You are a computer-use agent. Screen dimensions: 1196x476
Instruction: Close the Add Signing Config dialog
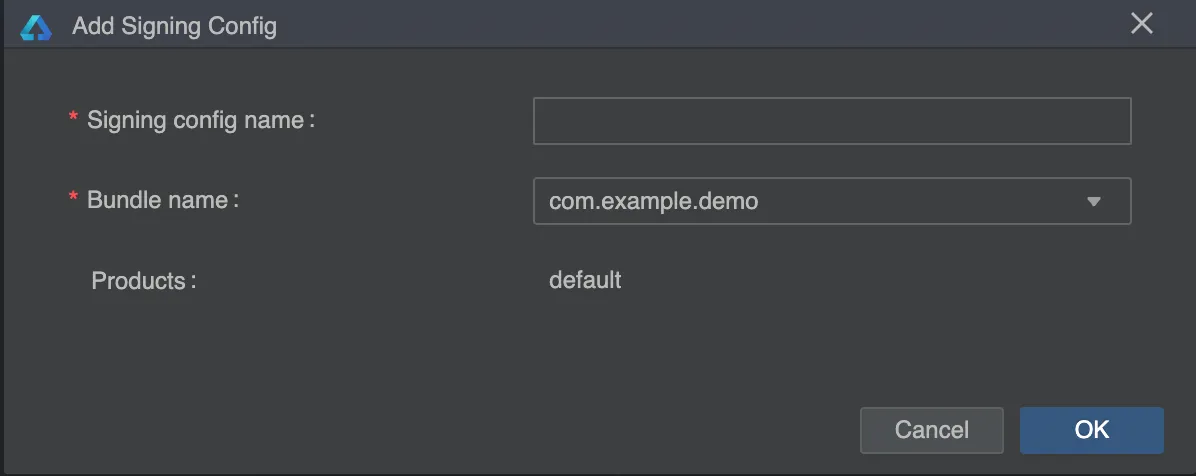pos(1141,24)
